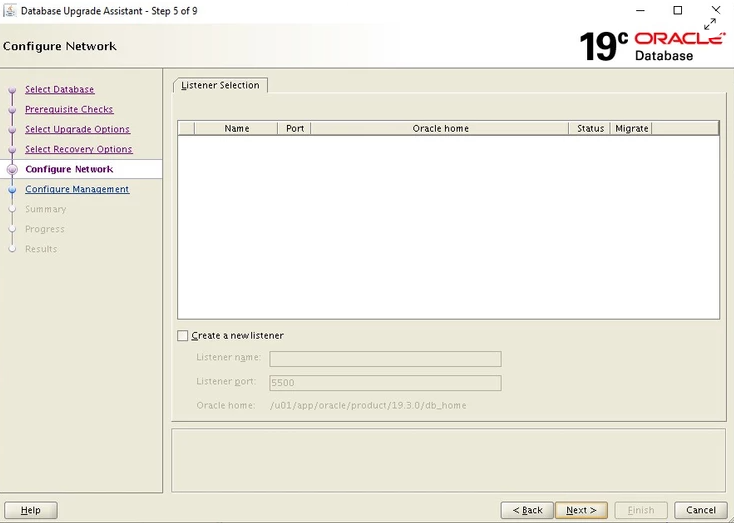The image size is (734, 526).
Task: Select the Configure Network step
Action: coord(69,169)
